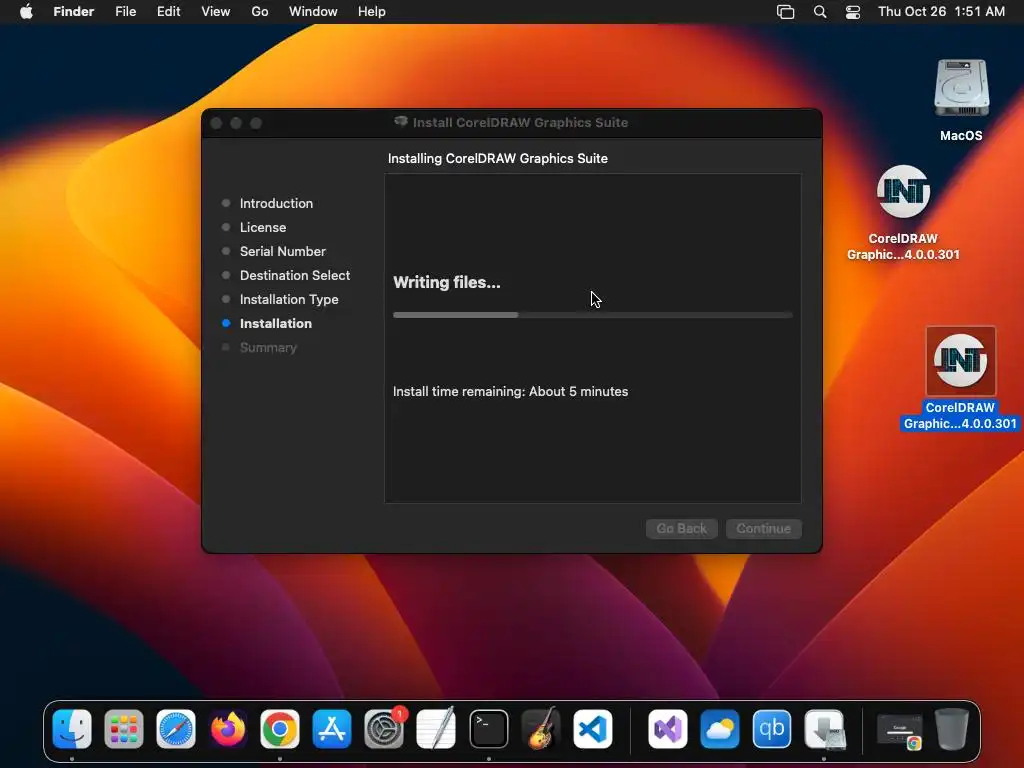The width and height of the screenshot is (1024, 768).
Task: Click the installation progress bar
Action: 592,315
